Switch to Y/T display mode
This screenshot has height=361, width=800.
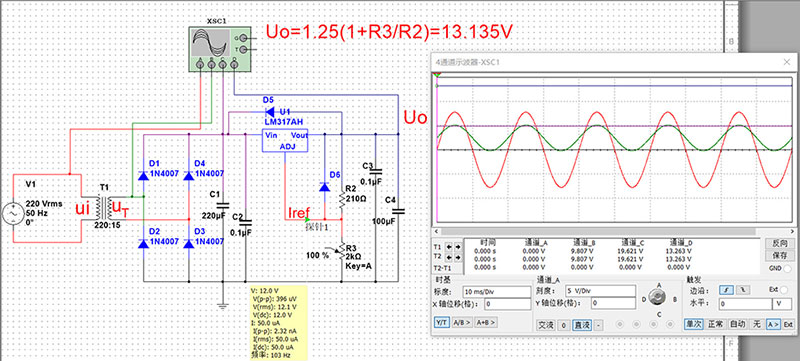pos(441,322)
